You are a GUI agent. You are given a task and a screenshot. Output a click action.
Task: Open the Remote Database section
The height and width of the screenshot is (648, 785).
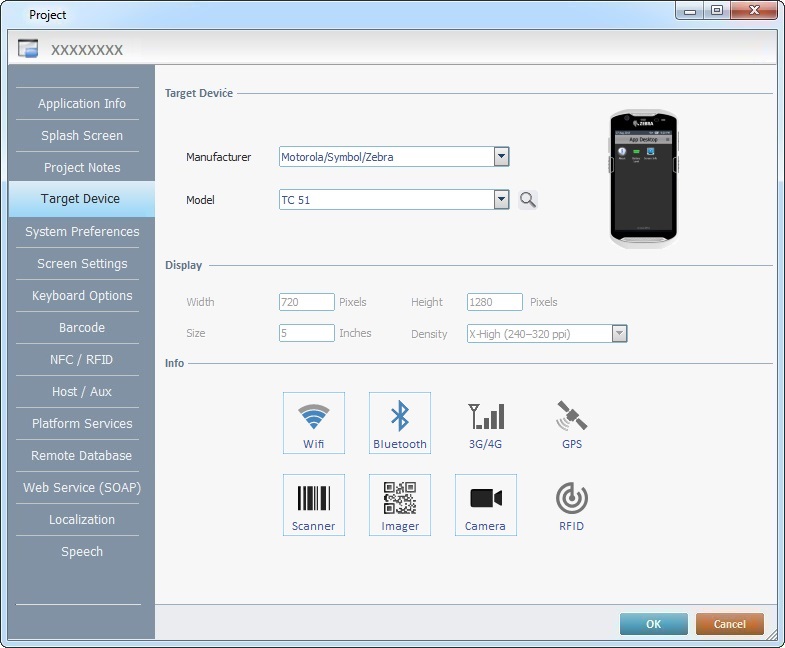pos(82,456)
